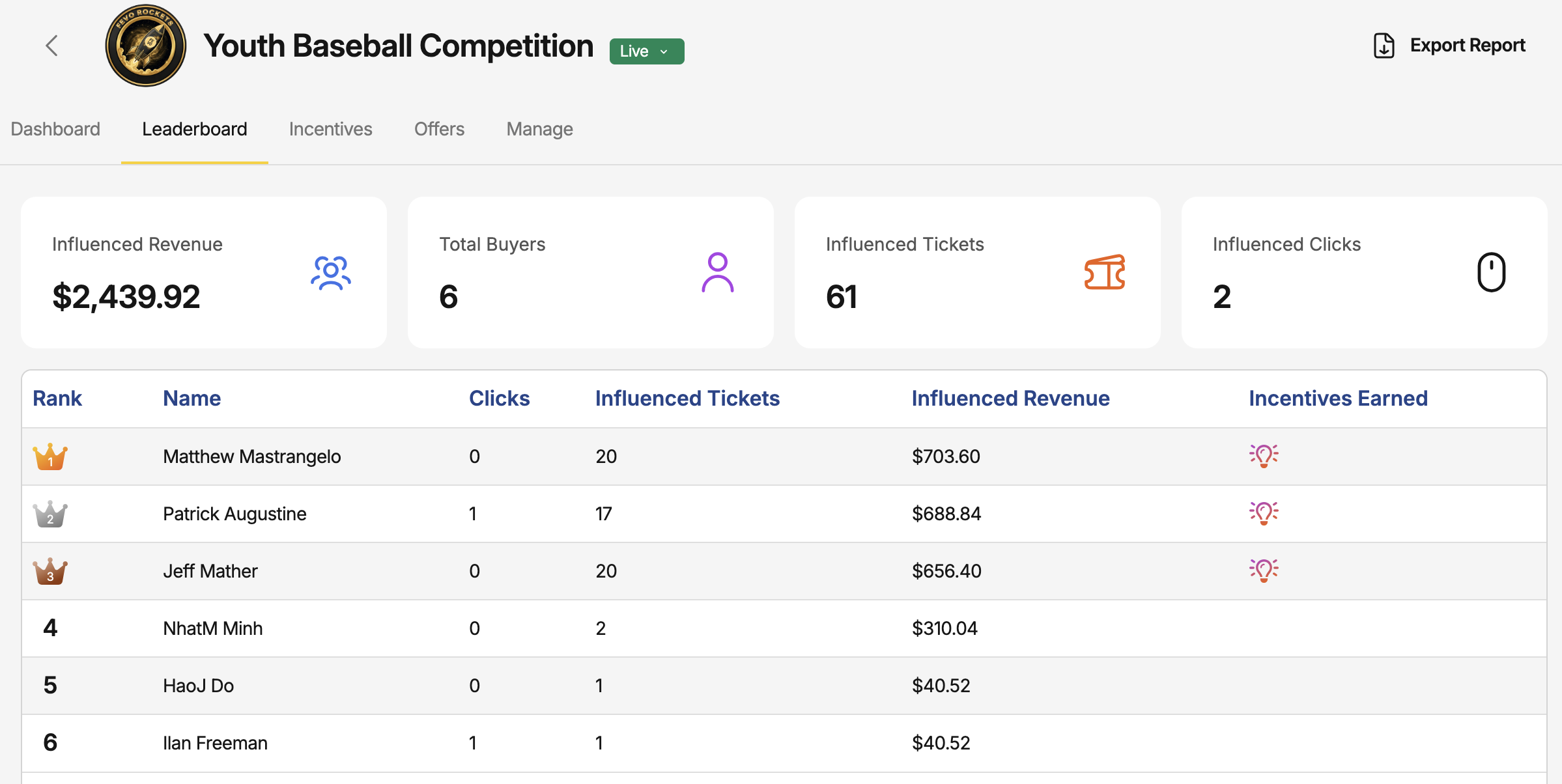Click Matthew Mastrangelo's incentive lightbulb icon
The image size is (1562, 784).
coord(1264,456)
